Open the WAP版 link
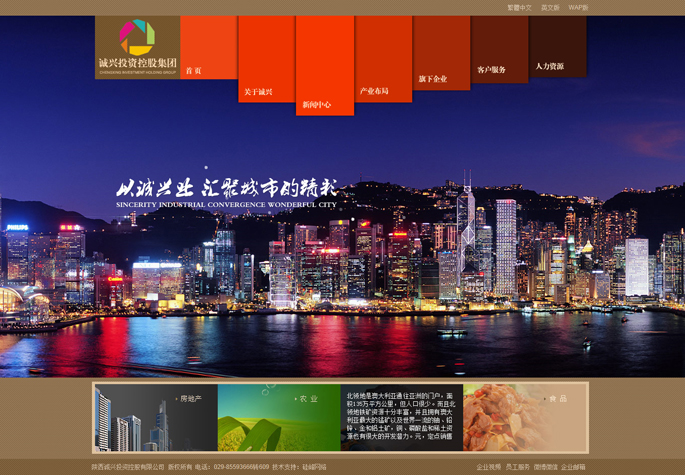685x475 pixels. [578, 8]
